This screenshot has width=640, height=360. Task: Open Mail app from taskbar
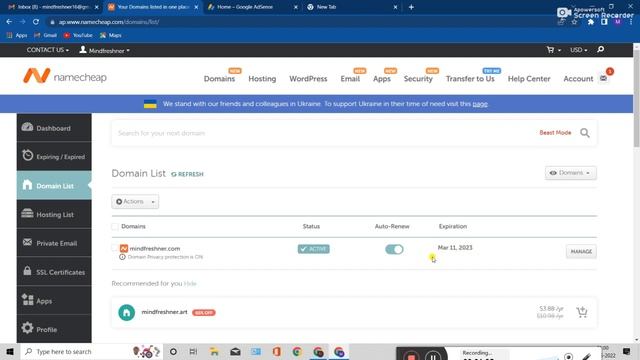(x=235, y=351)
